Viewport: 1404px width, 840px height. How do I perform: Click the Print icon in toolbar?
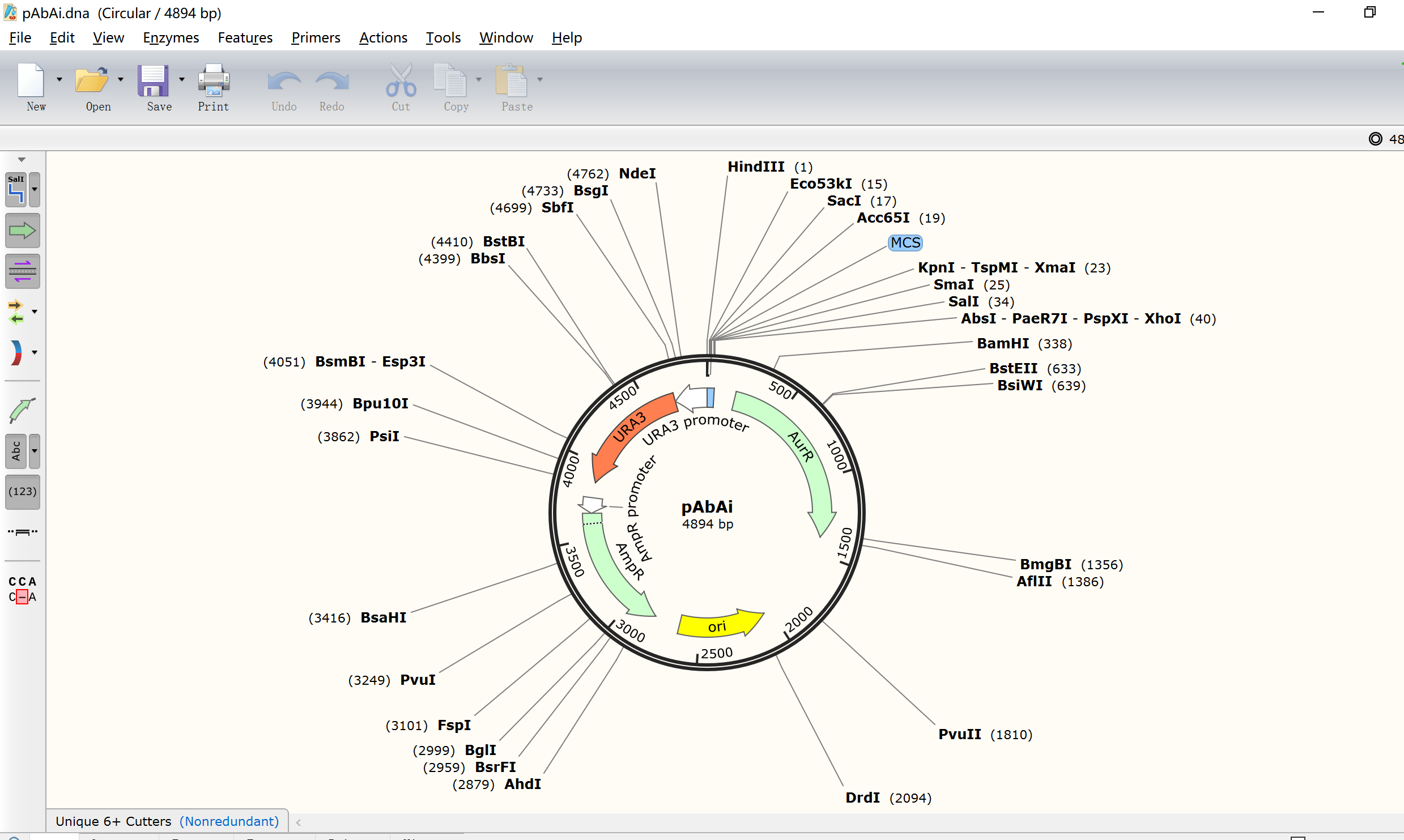pos(213,80)
